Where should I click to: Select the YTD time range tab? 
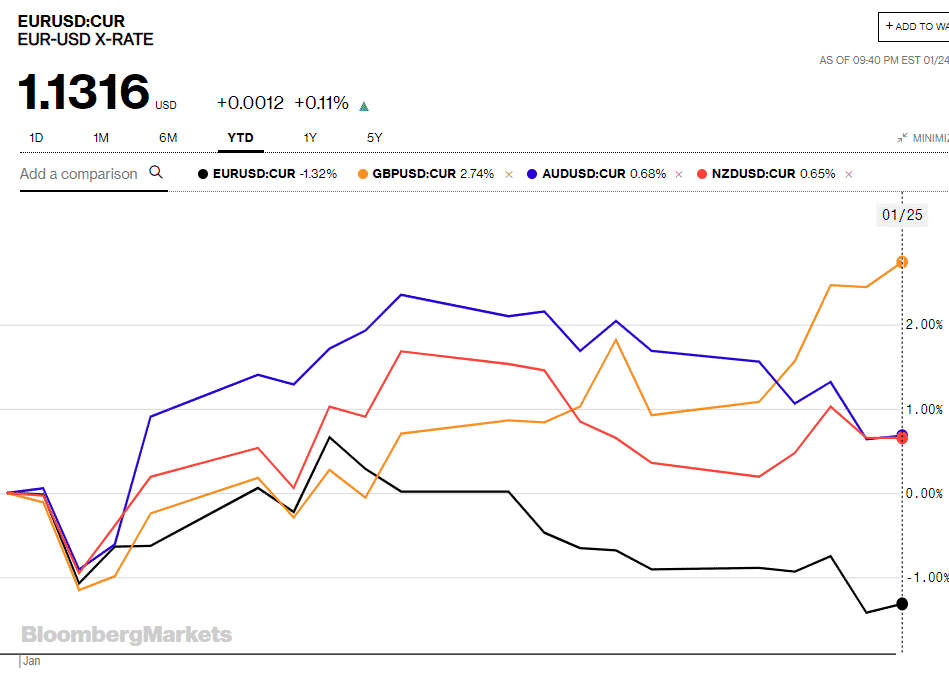click(x=240, y=138)
